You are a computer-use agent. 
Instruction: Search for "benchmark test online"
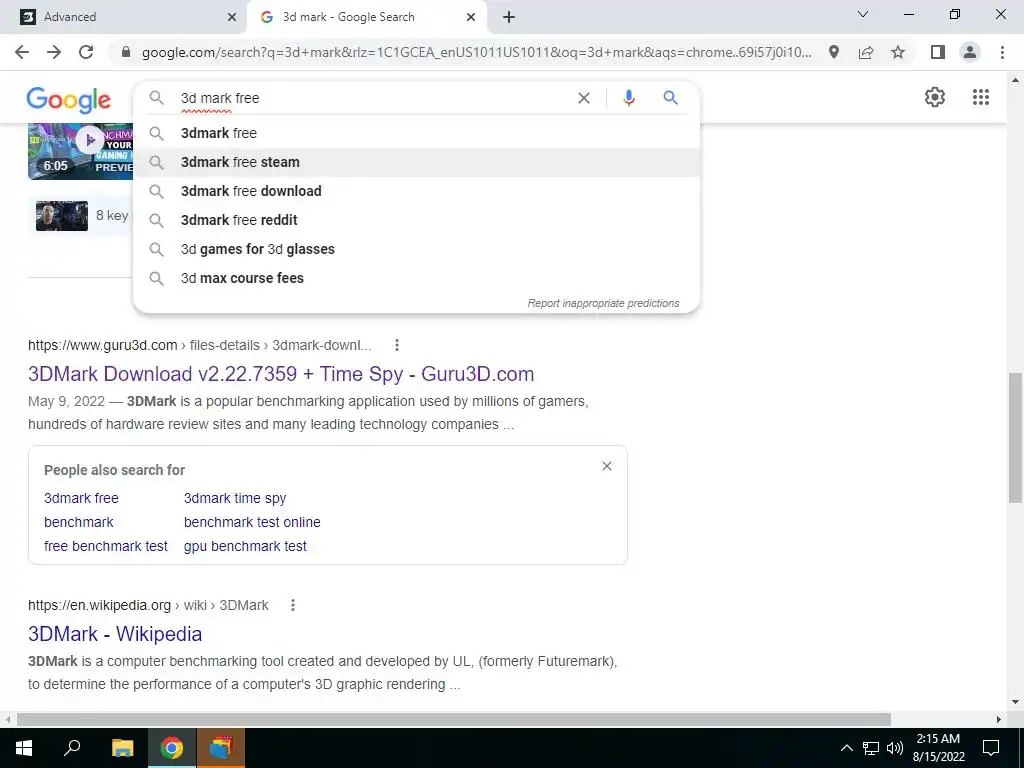[252, 522]
